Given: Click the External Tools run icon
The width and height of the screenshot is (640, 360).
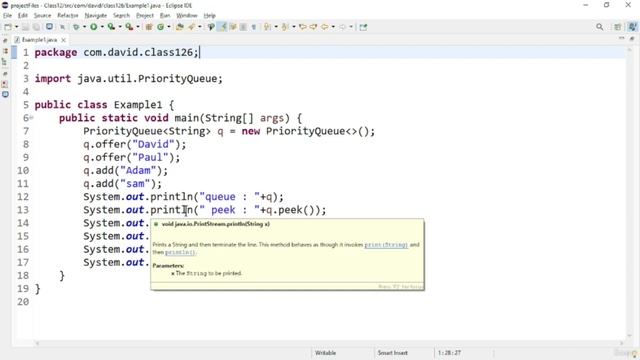Looking at the screenshot, I should (129, 27).
